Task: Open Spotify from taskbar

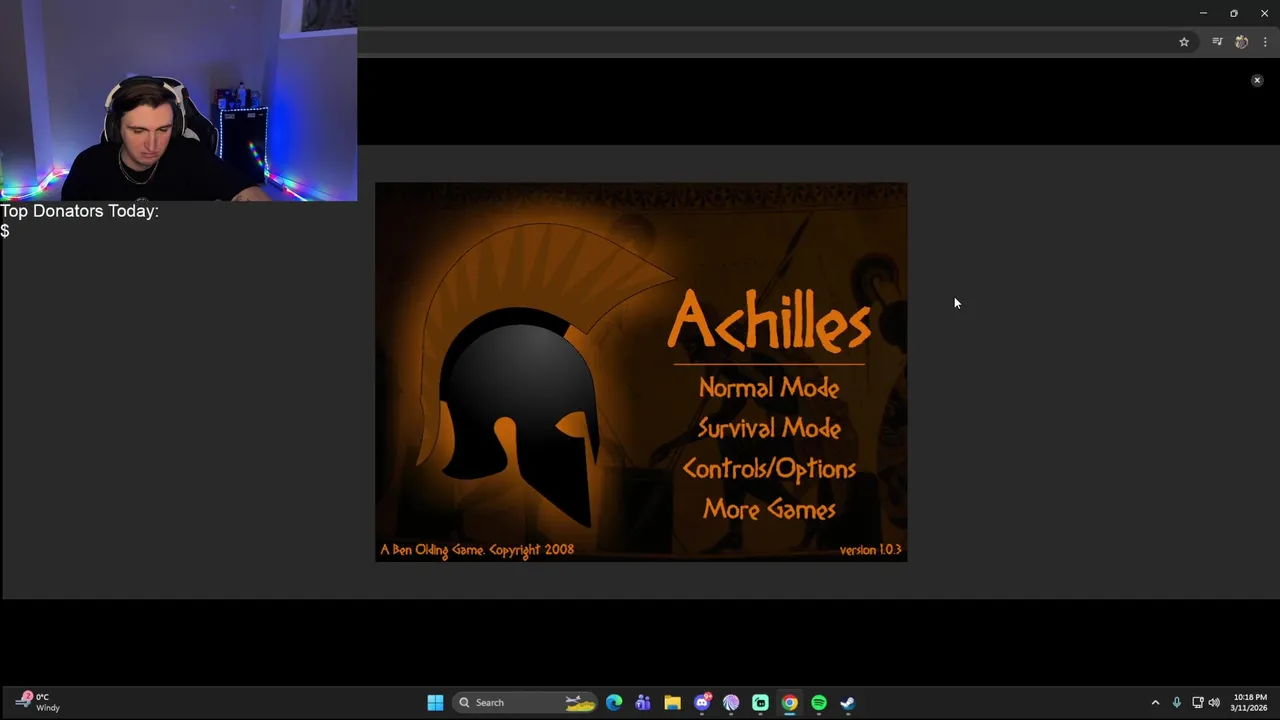Action: [x=819, y=703]
